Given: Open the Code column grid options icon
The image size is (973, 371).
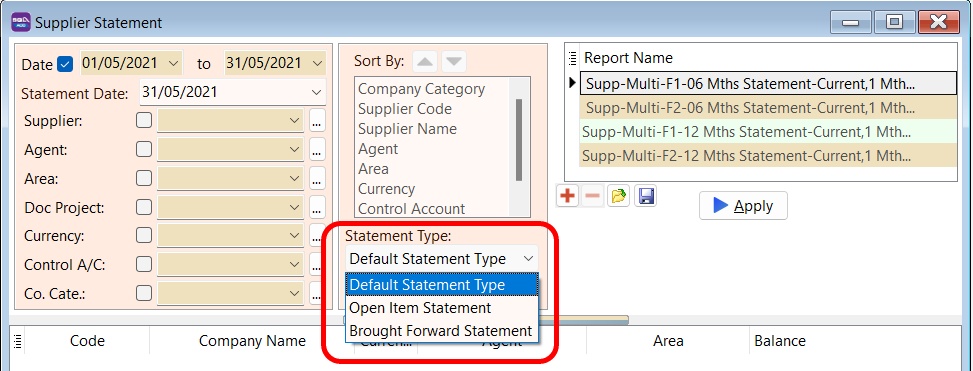Looking at the screenshot, I should click(17, 341).
